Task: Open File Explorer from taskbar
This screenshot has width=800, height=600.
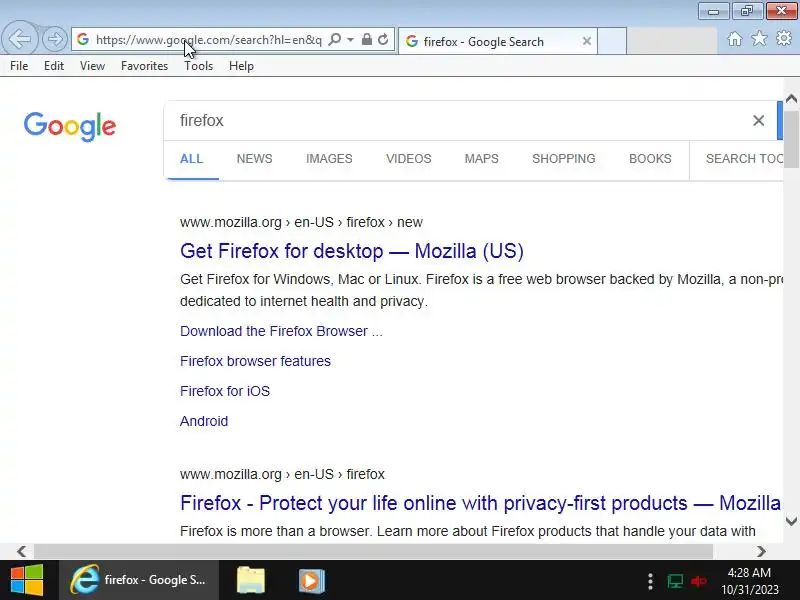Action: 251,580
